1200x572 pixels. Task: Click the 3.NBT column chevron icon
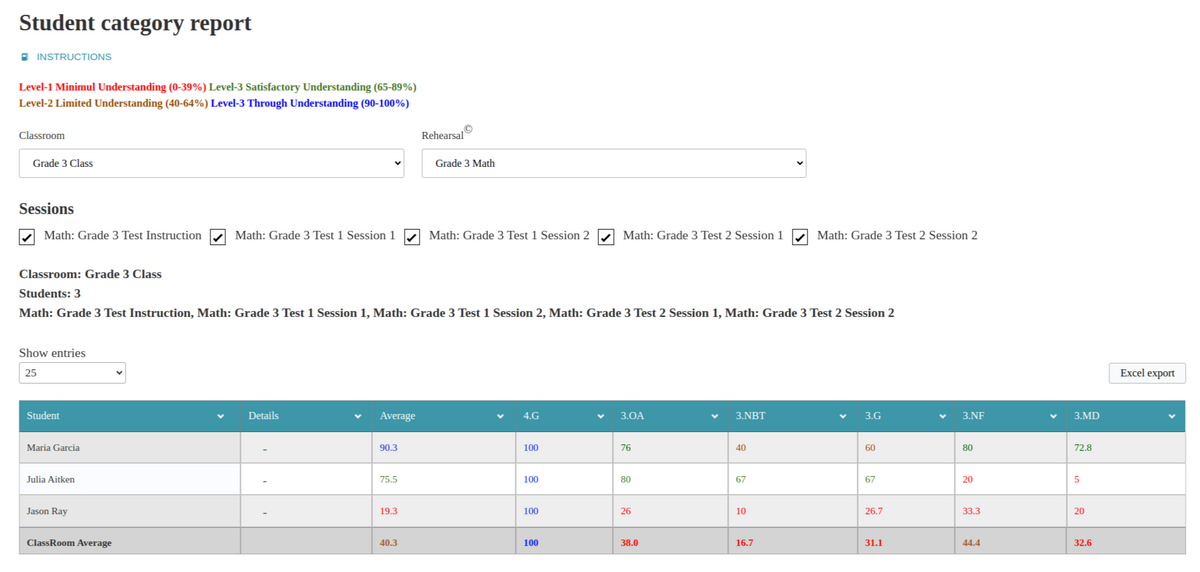tap(843, 416)
